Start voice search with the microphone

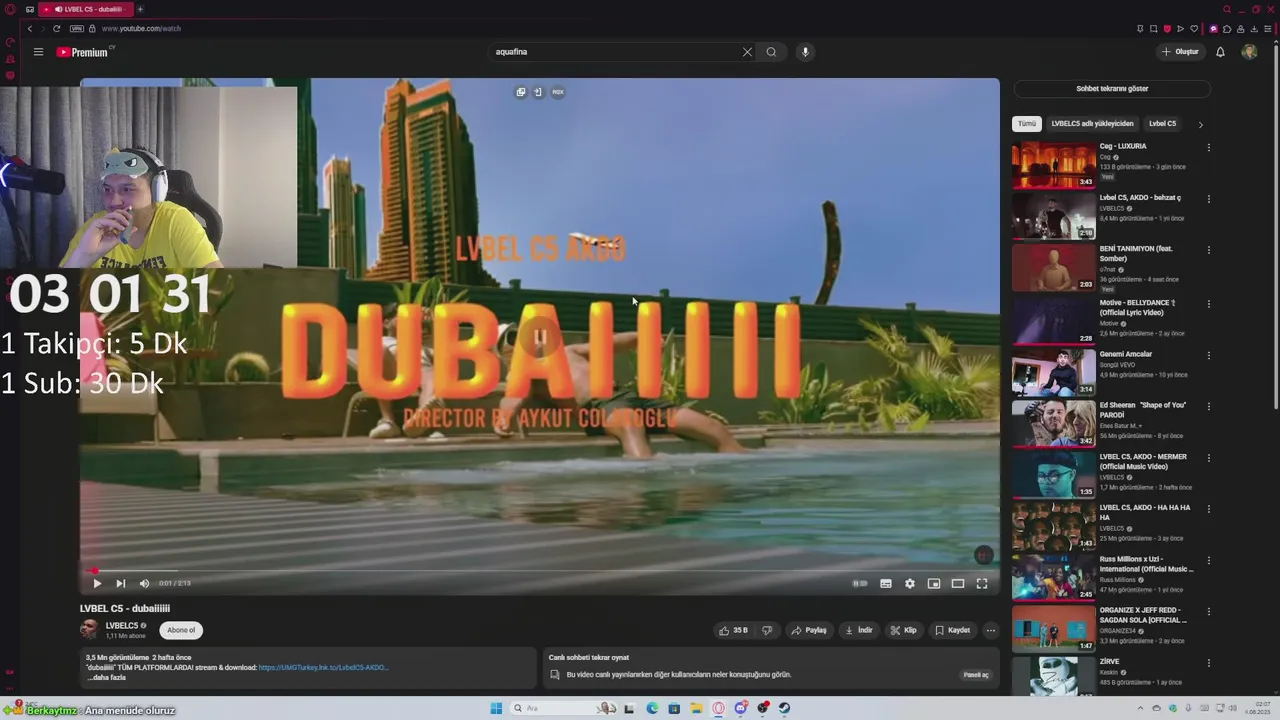pos(805,52)
